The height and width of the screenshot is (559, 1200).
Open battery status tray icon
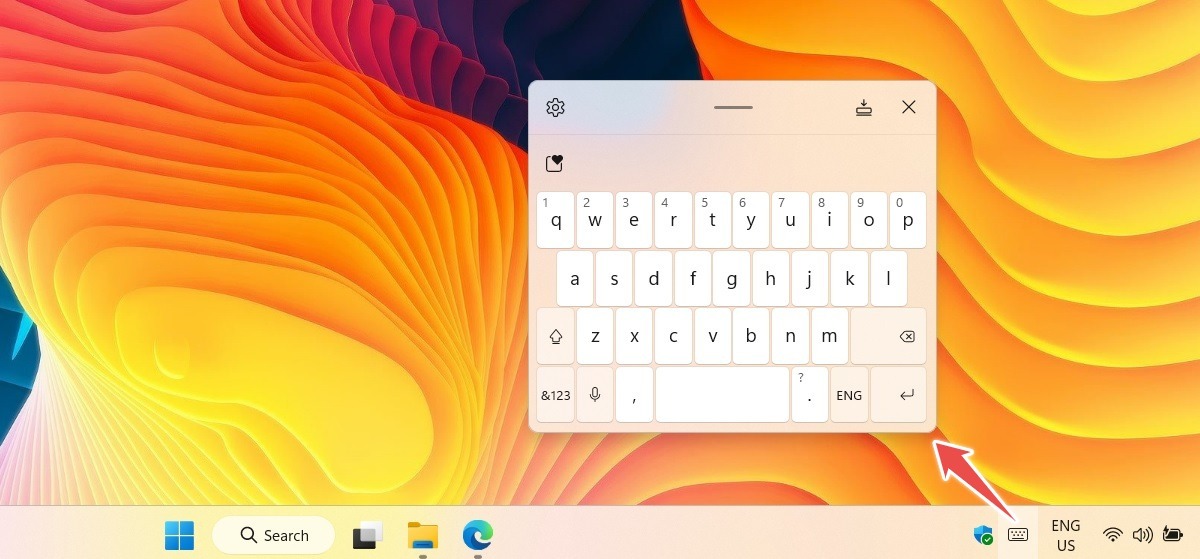[1172, 535]
